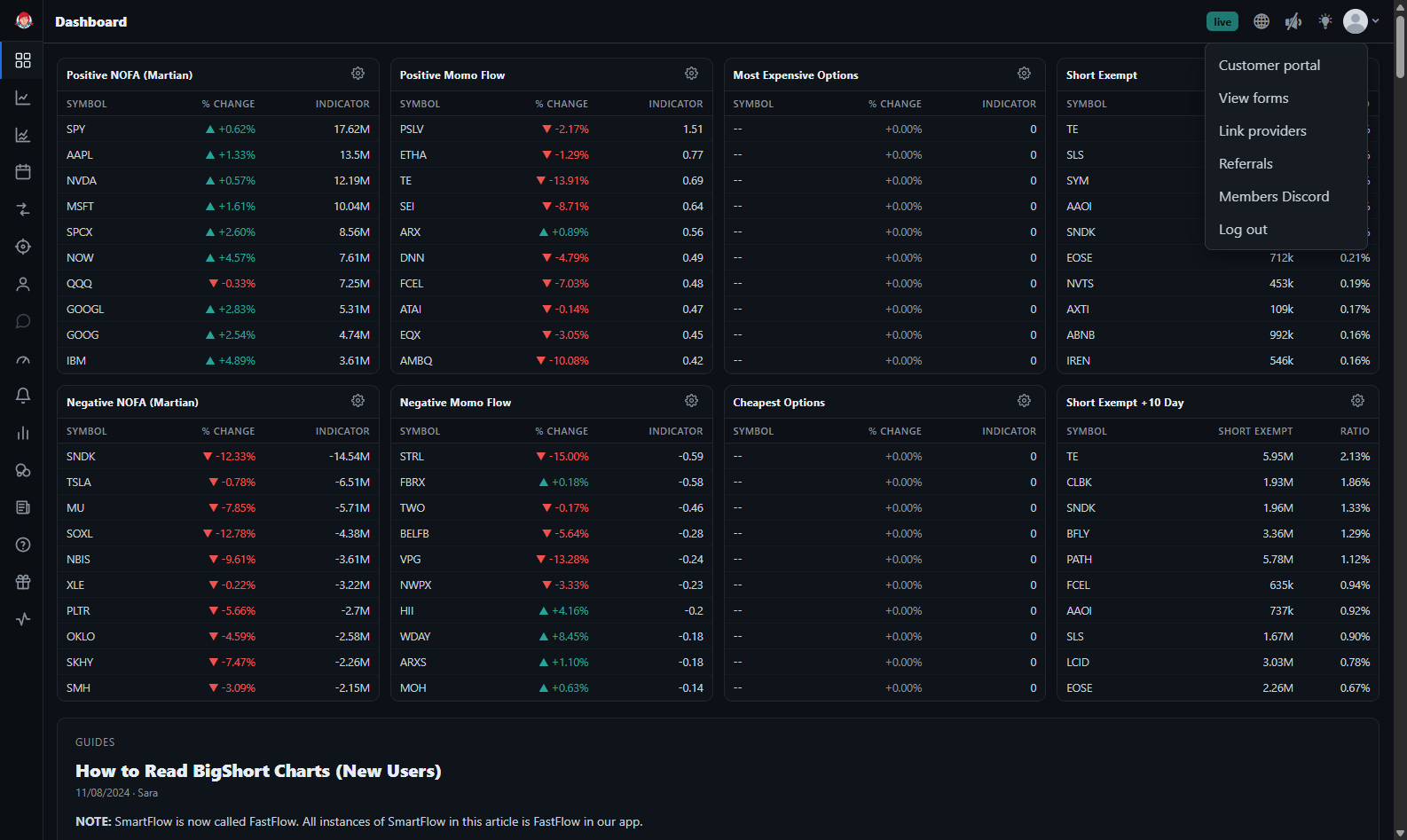Open settings gear for Negative NOFA (Martian)
Image resolution: width=1407 pixels, height=840 pixels.
[358, 401]
